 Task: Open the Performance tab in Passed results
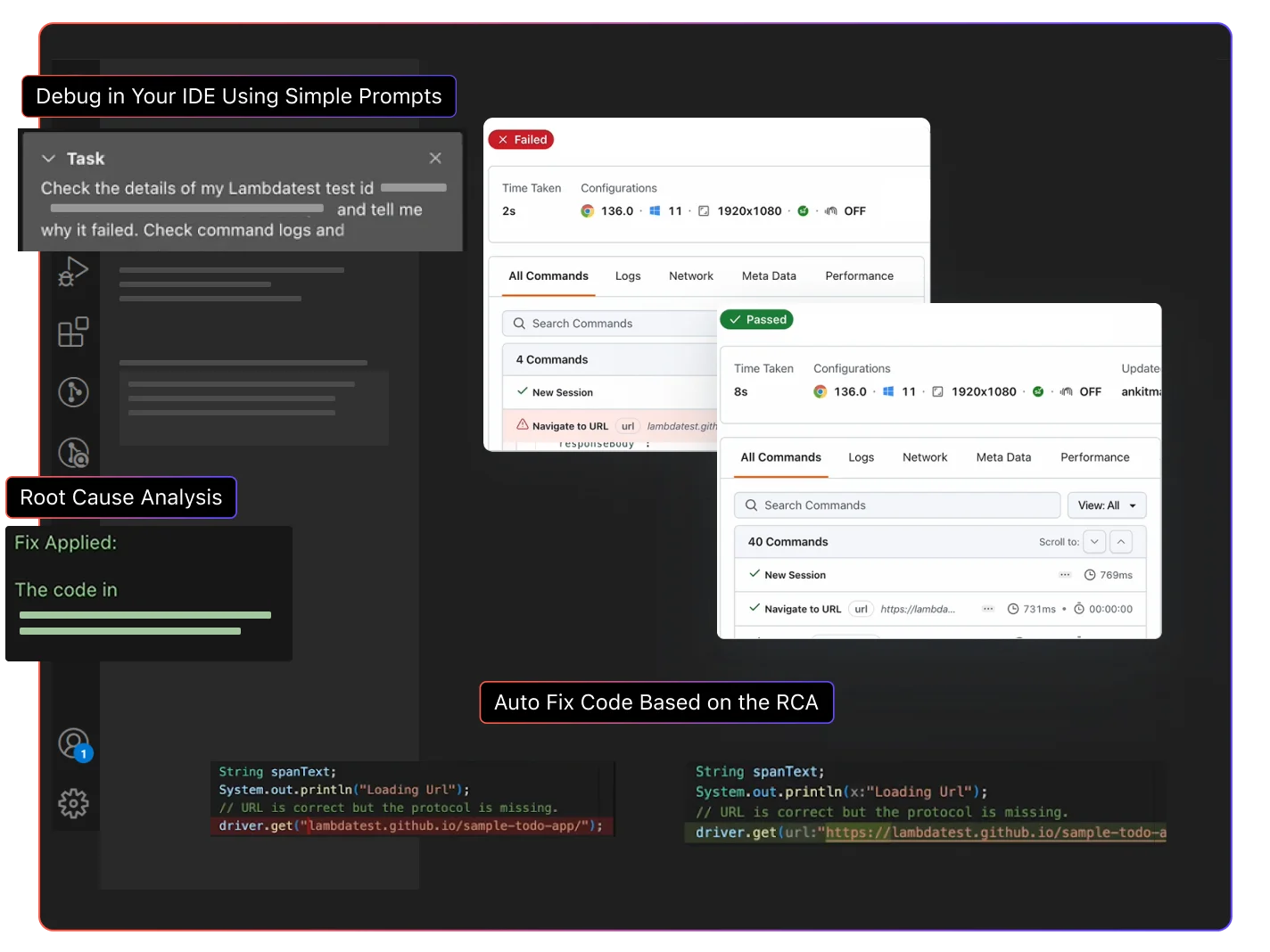(x=1094, y=457)
